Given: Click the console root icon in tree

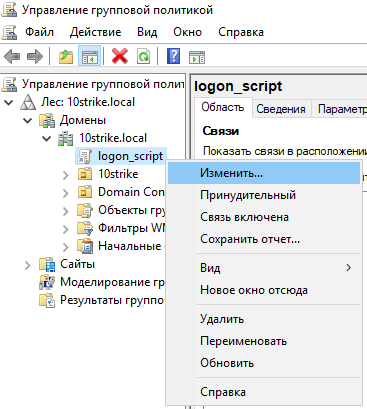Looking at the screenshot, I should (x=9, y=84).
